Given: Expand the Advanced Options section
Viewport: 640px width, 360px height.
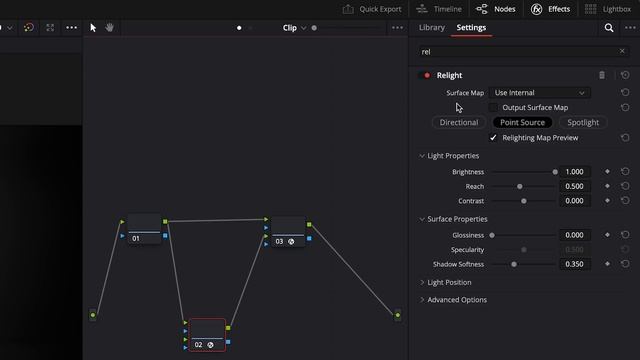Looking at the screenshot, I should click(x=422, y=300).
